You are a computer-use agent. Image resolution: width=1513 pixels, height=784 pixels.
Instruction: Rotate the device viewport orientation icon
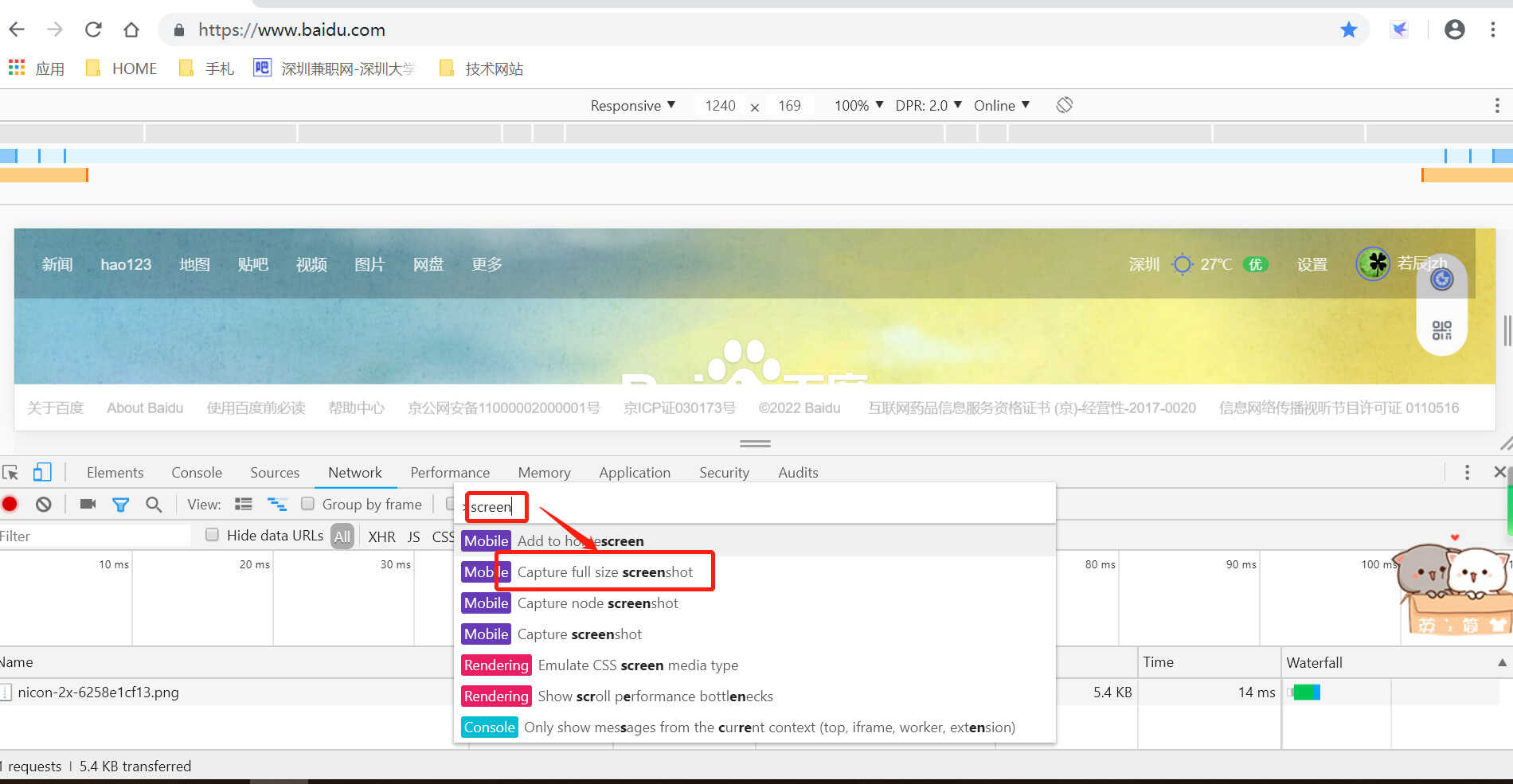pyautogui.click(x=1065, y=105)
